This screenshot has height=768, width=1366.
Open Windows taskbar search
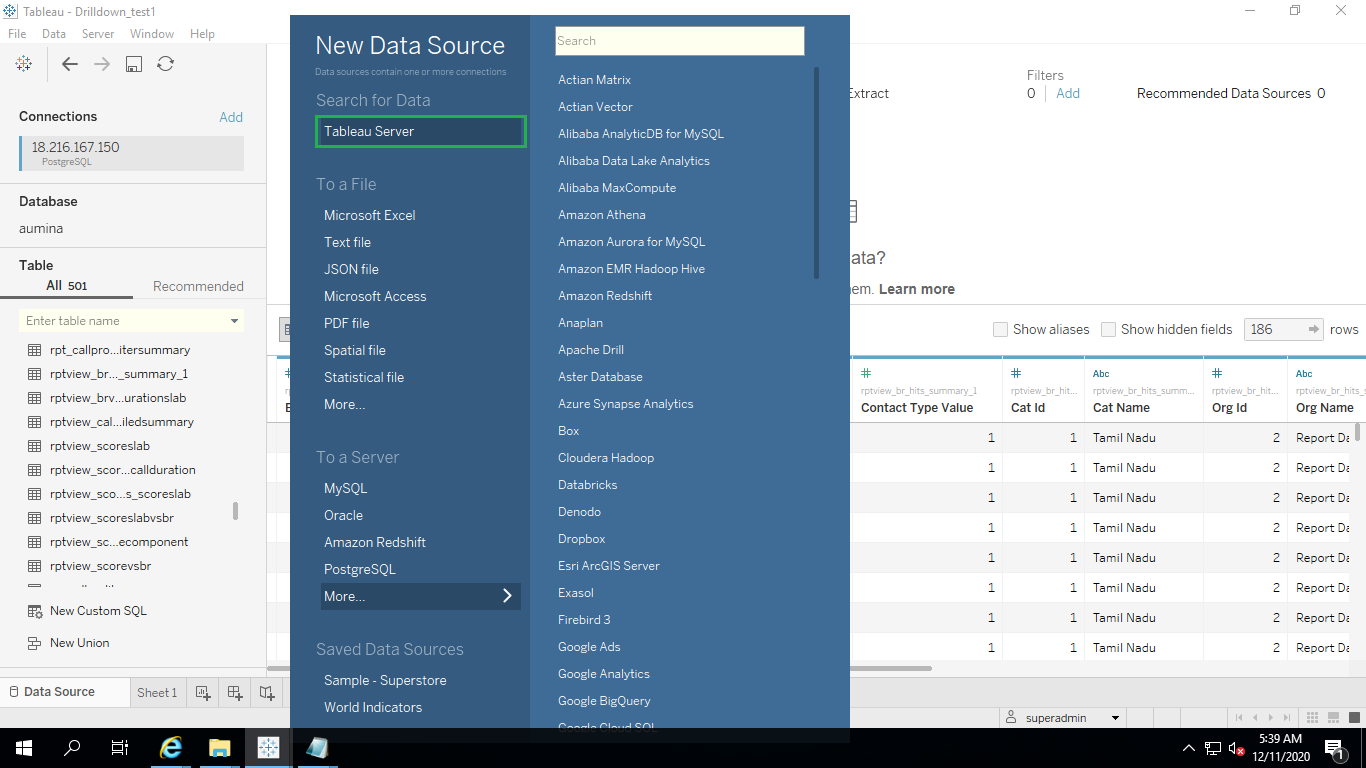tap(72, 747)
